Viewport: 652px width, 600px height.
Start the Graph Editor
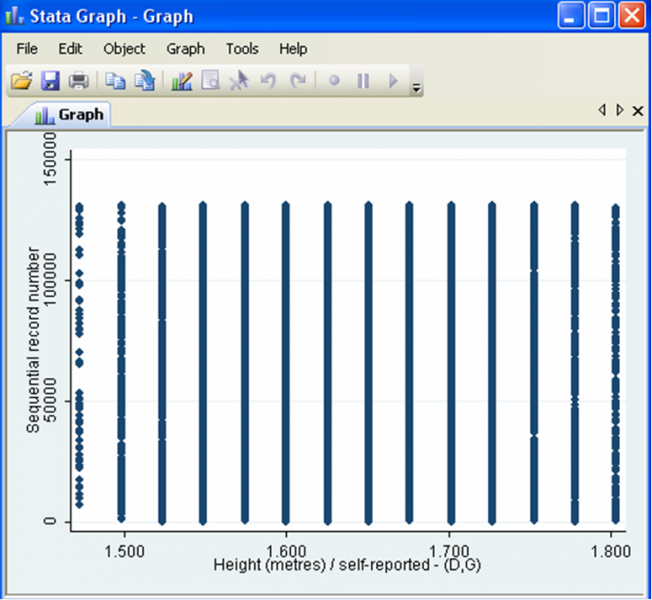tap(181, 81)
